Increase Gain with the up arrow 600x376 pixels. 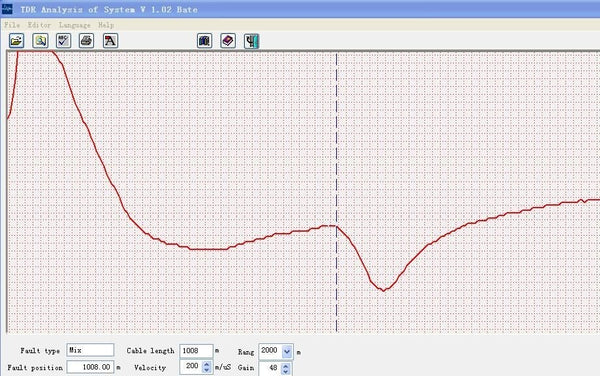(x=285, y=365)
